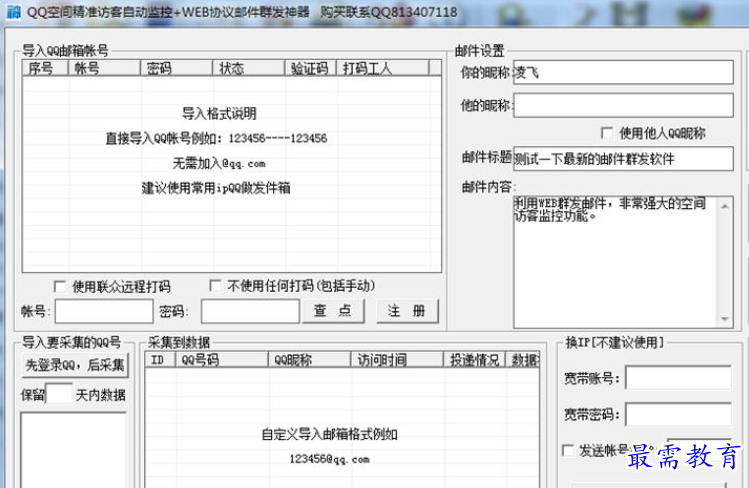Focus the 他的昵称 input field

coord(623,105)
